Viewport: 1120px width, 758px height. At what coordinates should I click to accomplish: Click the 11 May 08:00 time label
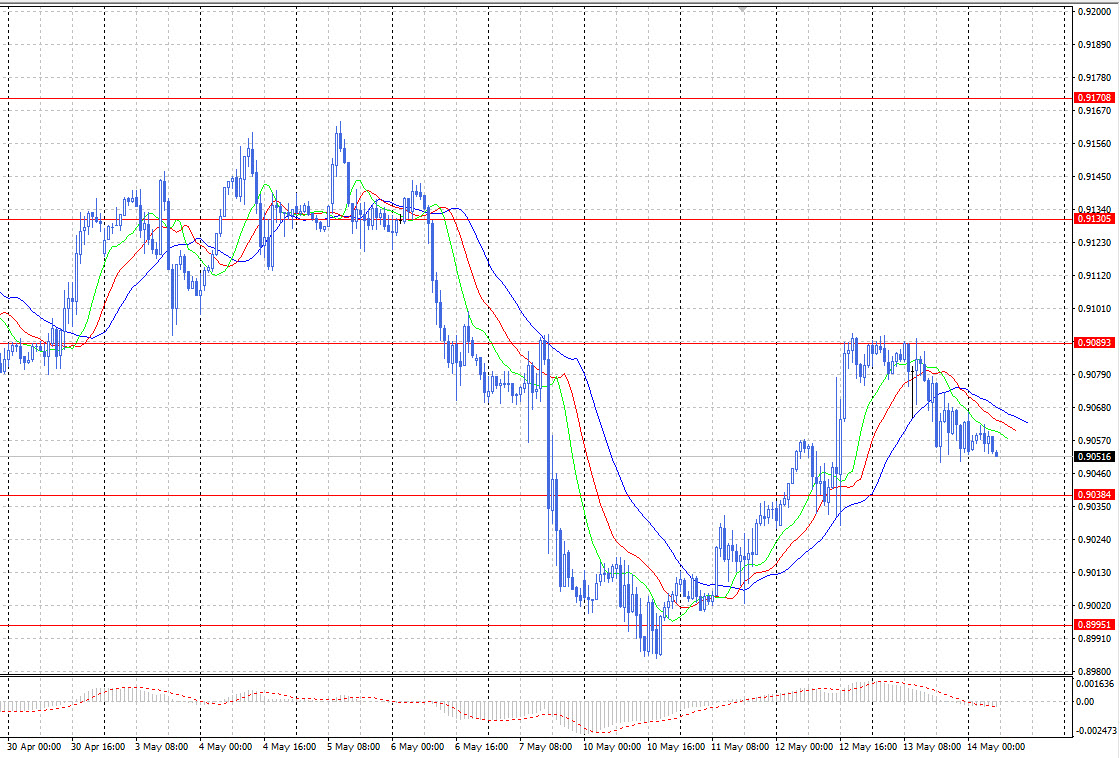coord(740,747)
